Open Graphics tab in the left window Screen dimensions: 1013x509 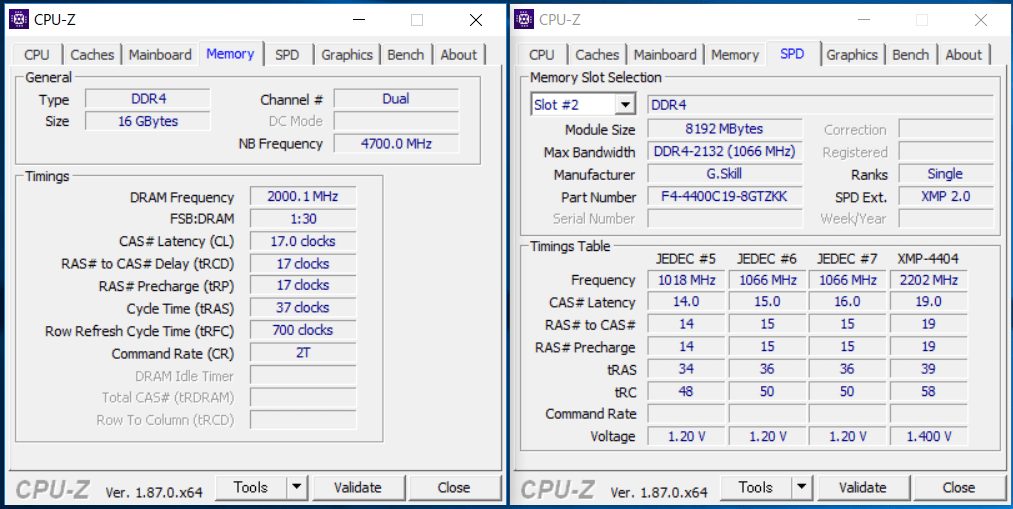coord(347,55)
